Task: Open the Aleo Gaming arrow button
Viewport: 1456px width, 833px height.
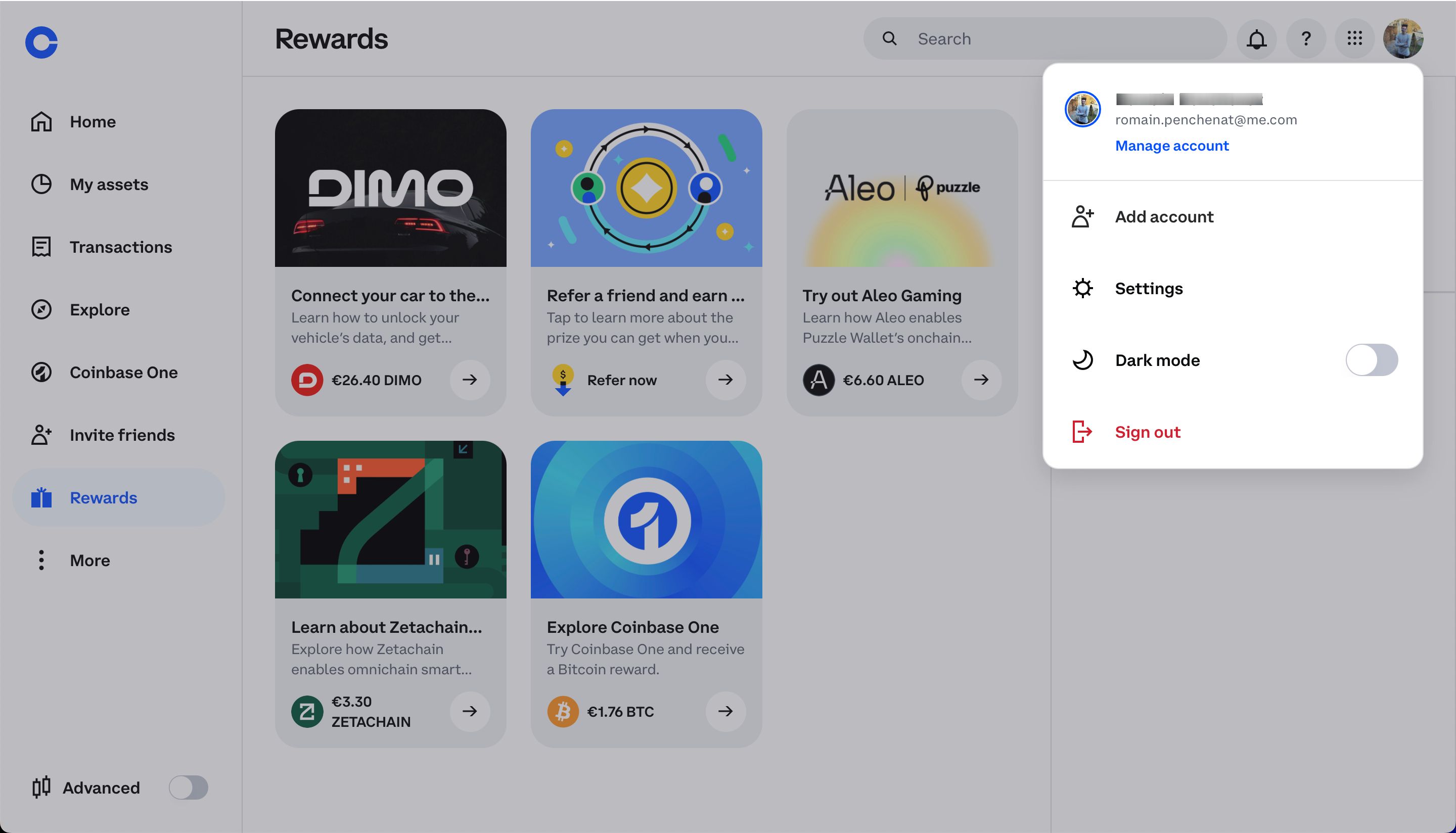Action: coord(981,379)
